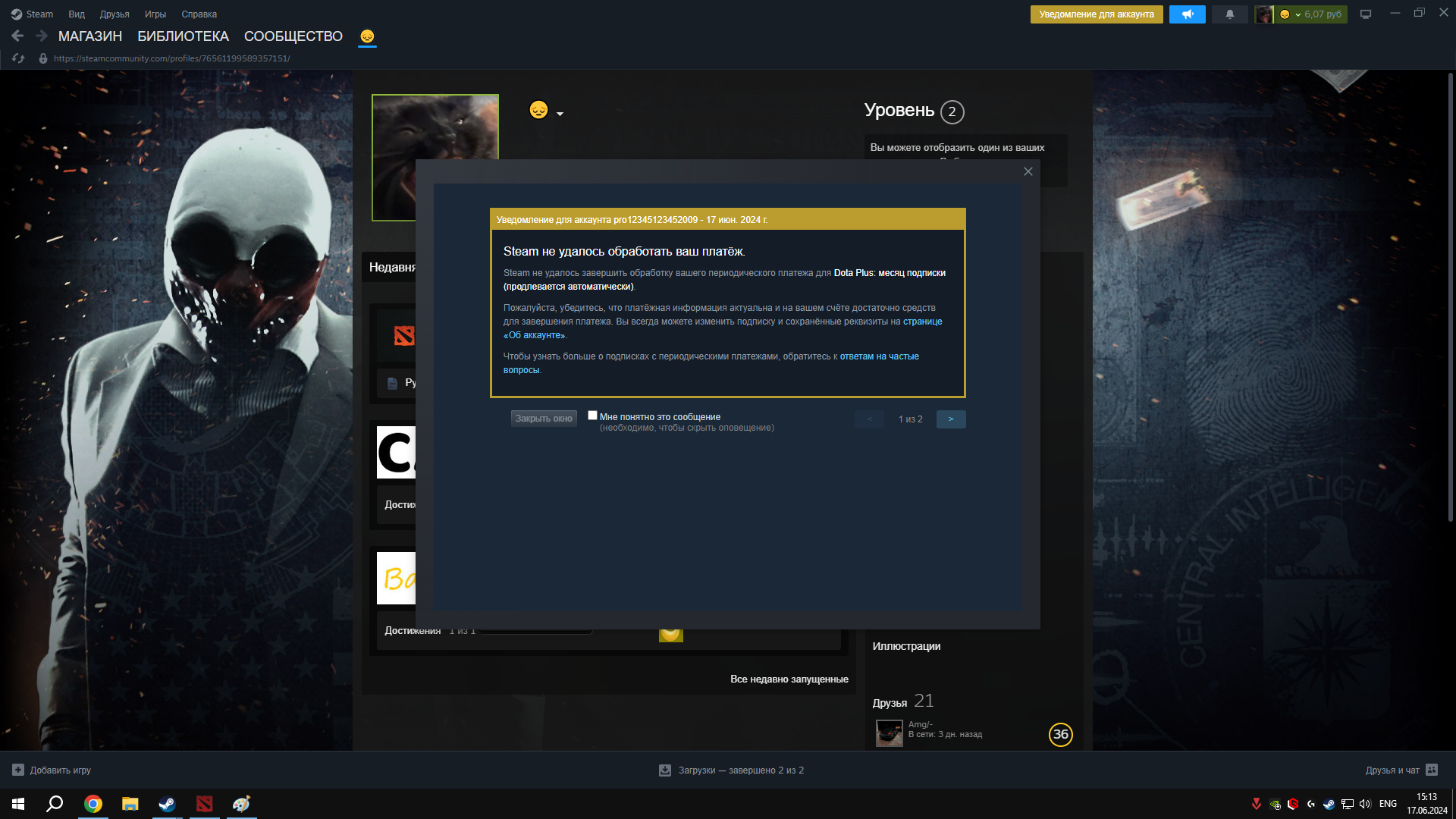1456x819 pixels.
Task: Click the Уровень 2 level badge
Action: tap(952, 111)
